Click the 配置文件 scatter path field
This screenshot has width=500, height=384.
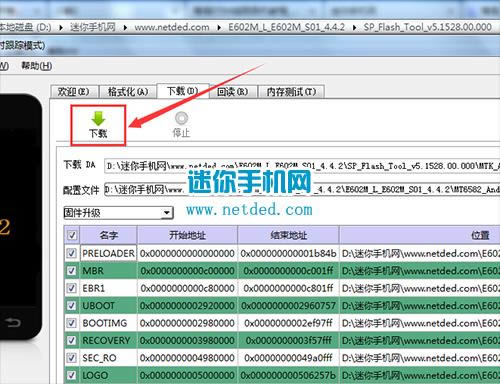pos(302,189)
